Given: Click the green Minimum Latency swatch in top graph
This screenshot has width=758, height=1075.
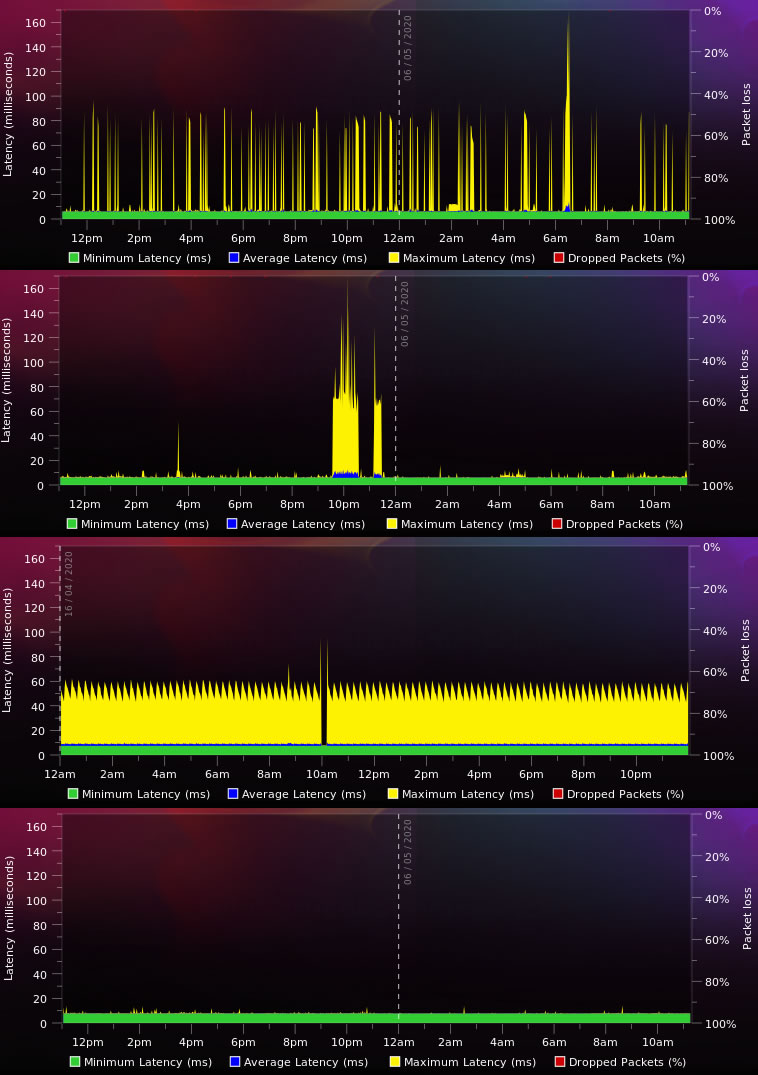Looking at the screenshot, I should point(74,258).
